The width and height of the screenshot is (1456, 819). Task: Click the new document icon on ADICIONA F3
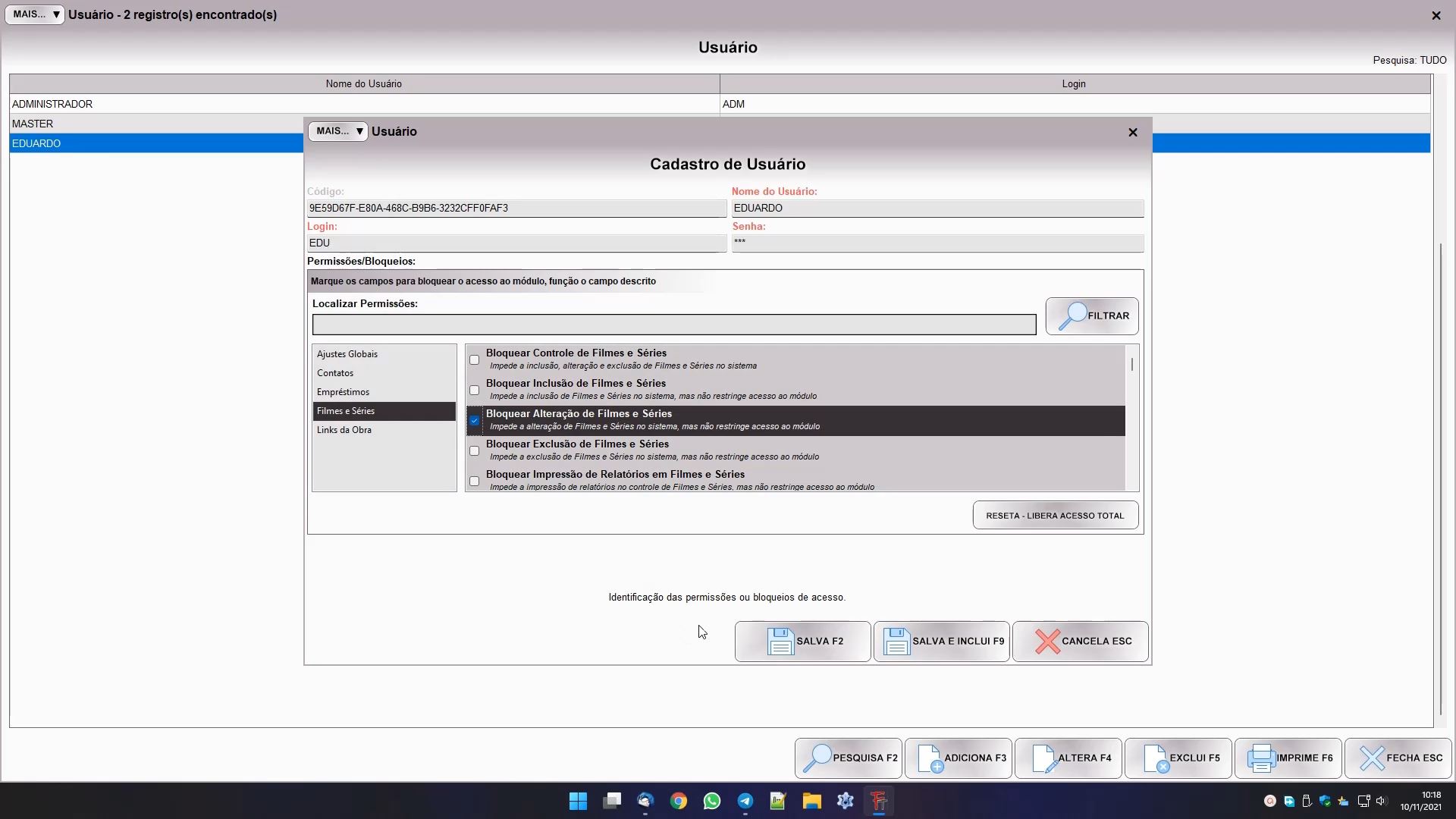(930, 758)
